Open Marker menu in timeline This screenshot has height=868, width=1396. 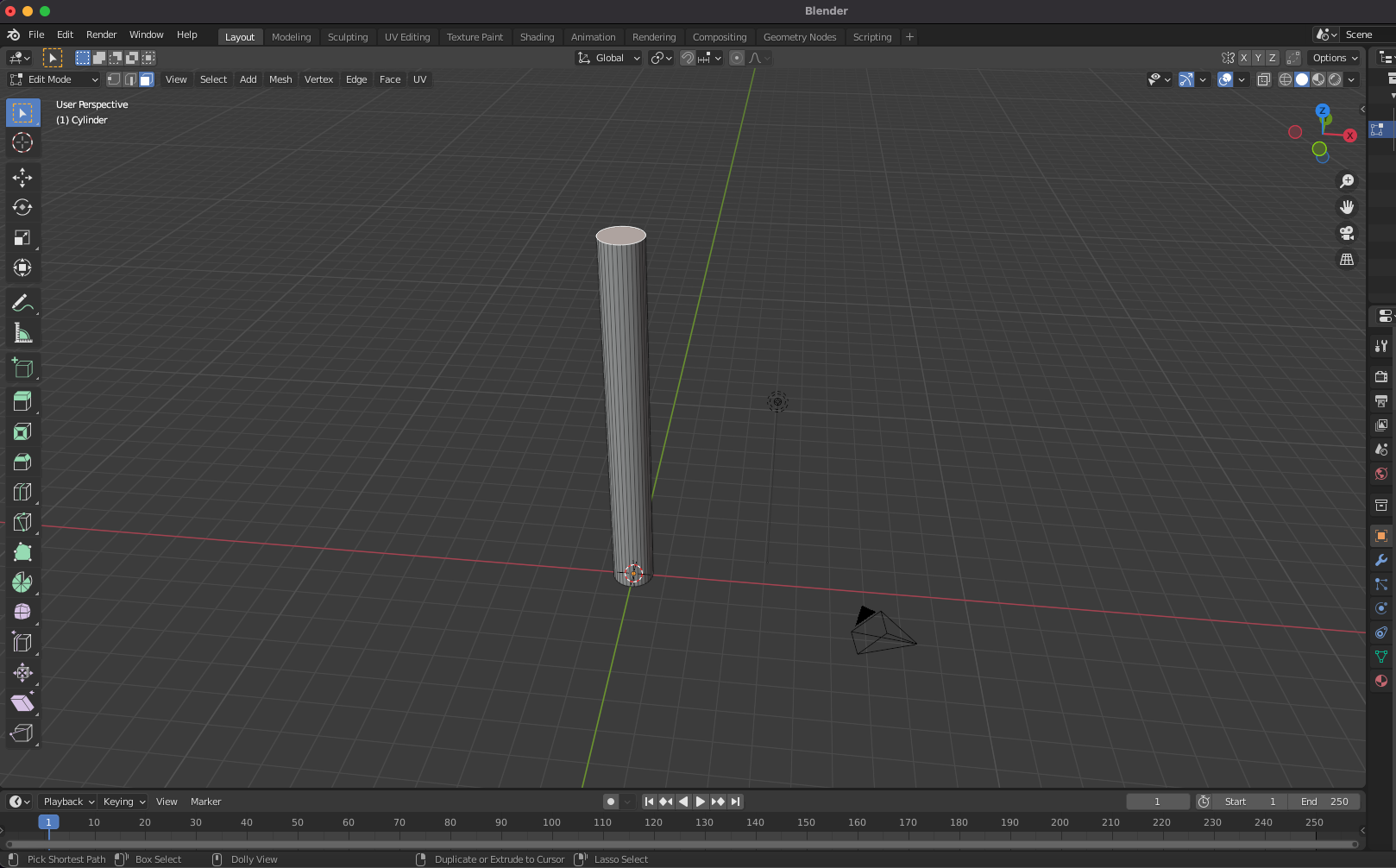[x=205, y=802]
